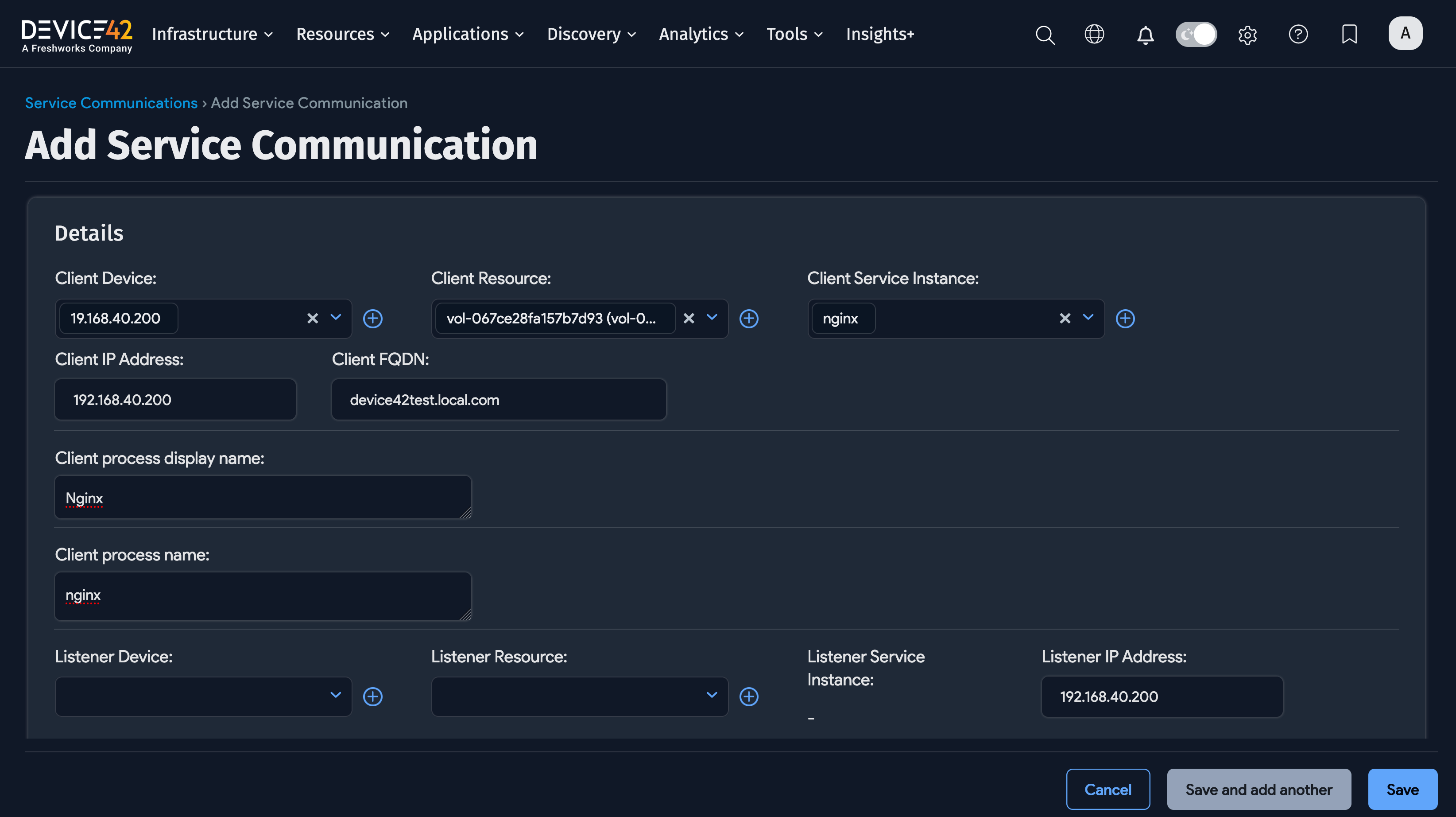Click the Client FQDN input field
Image resolution: width=1456 pixels, height=817 pixels.
(x=498, y=400)
